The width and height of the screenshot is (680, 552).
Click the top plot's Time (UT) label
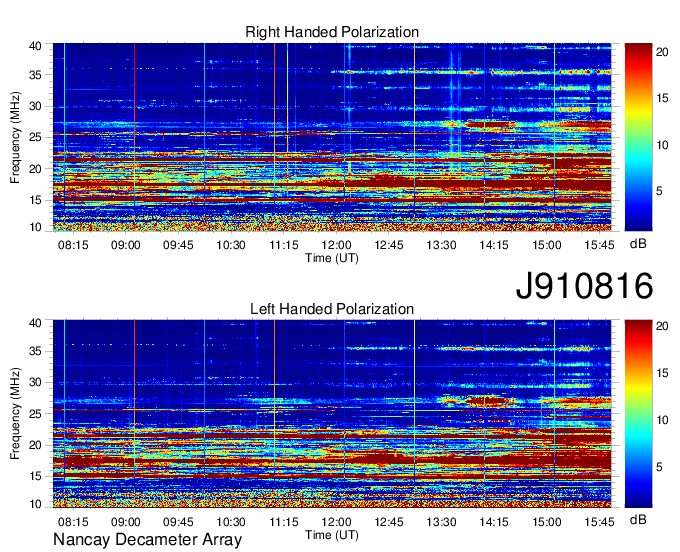coord(332,258)
